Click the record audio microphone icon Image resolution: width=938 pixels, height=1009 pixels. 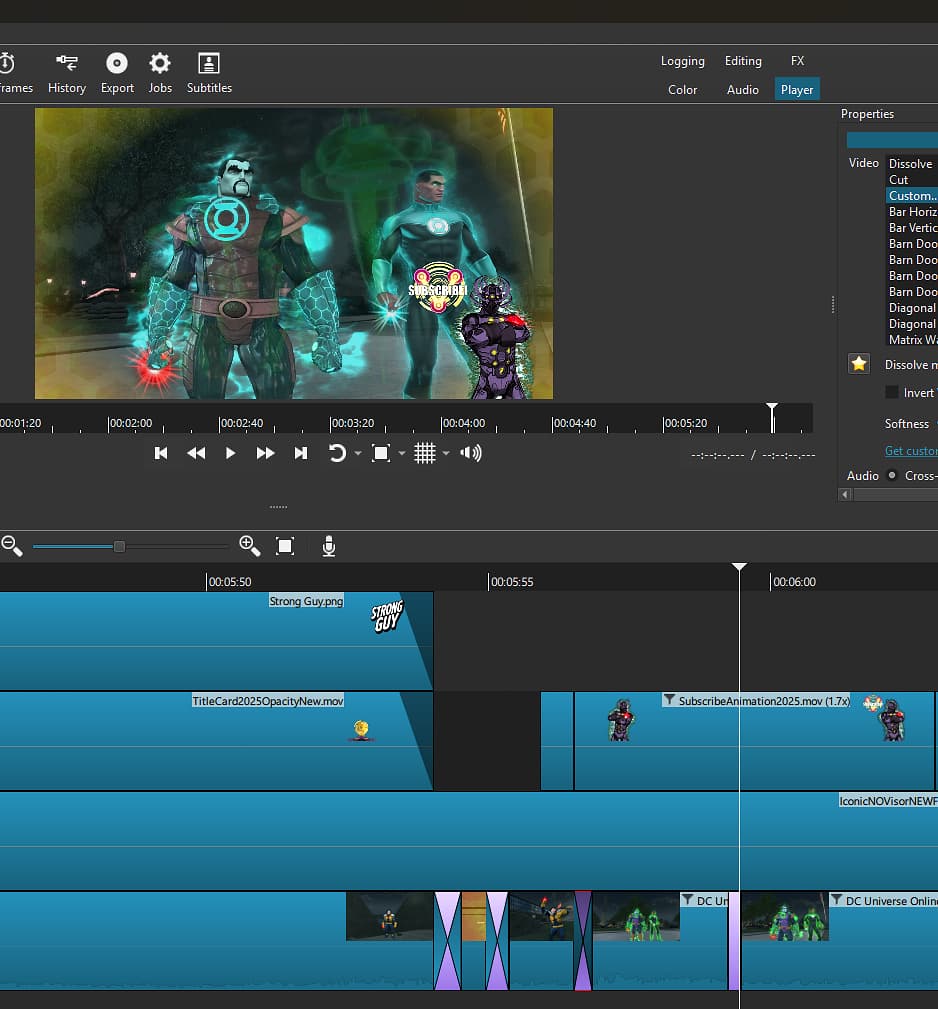click(329, 546)
